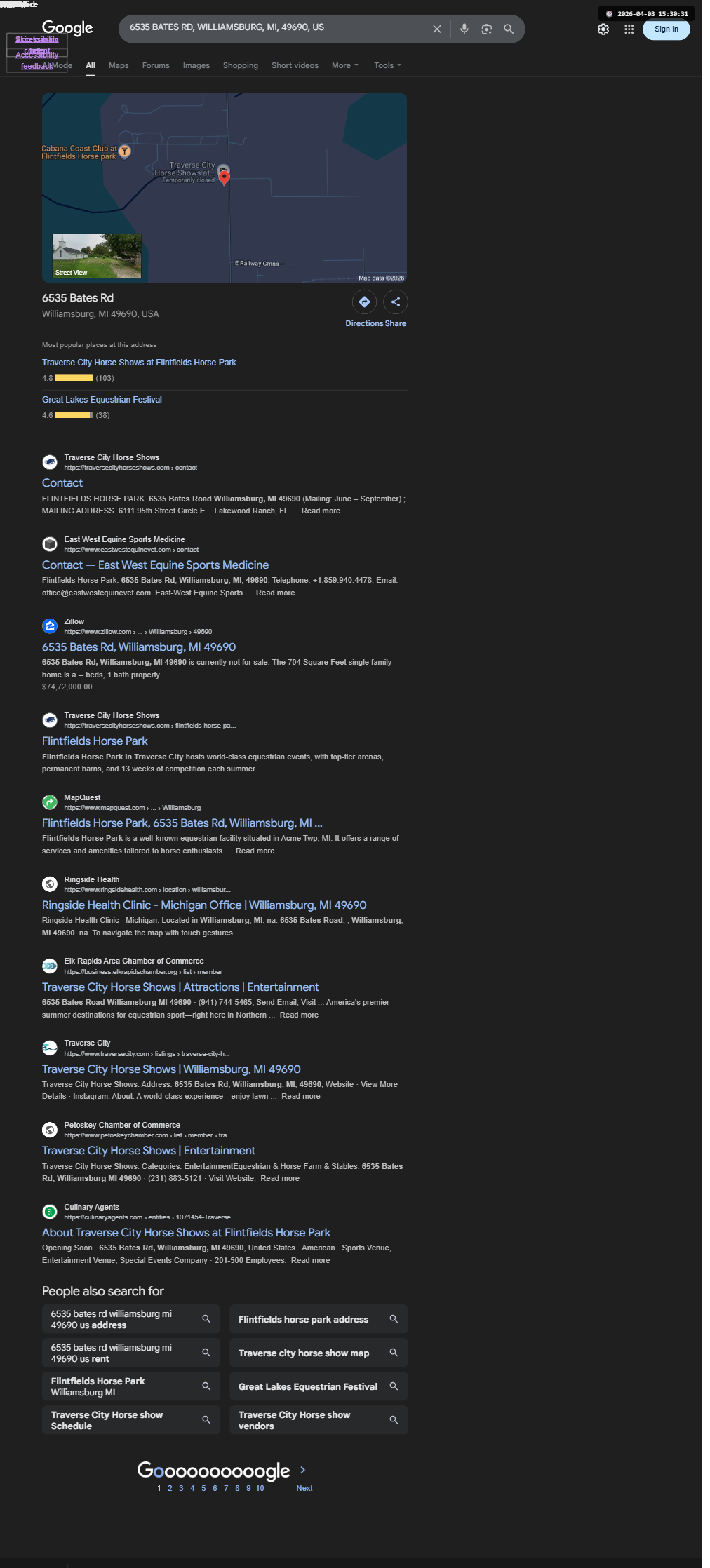The image size is (710, 1568).
Task: Go to results page 2
Action: 170,1488
